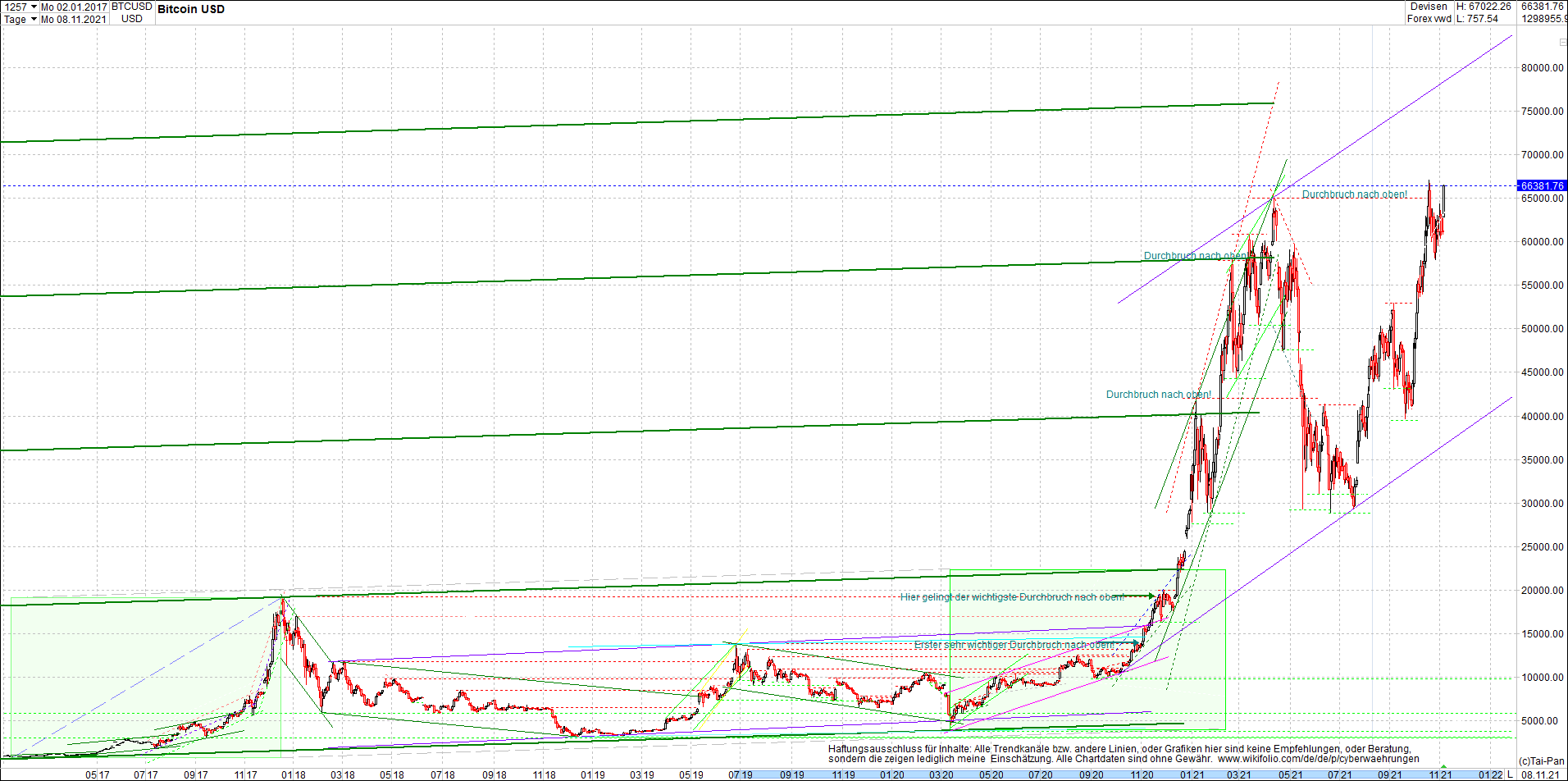Image resolution: width=1568 pixels, height=781 pixels.
Task: Click the Devisen category label
Action: (x=1429, y=7)
